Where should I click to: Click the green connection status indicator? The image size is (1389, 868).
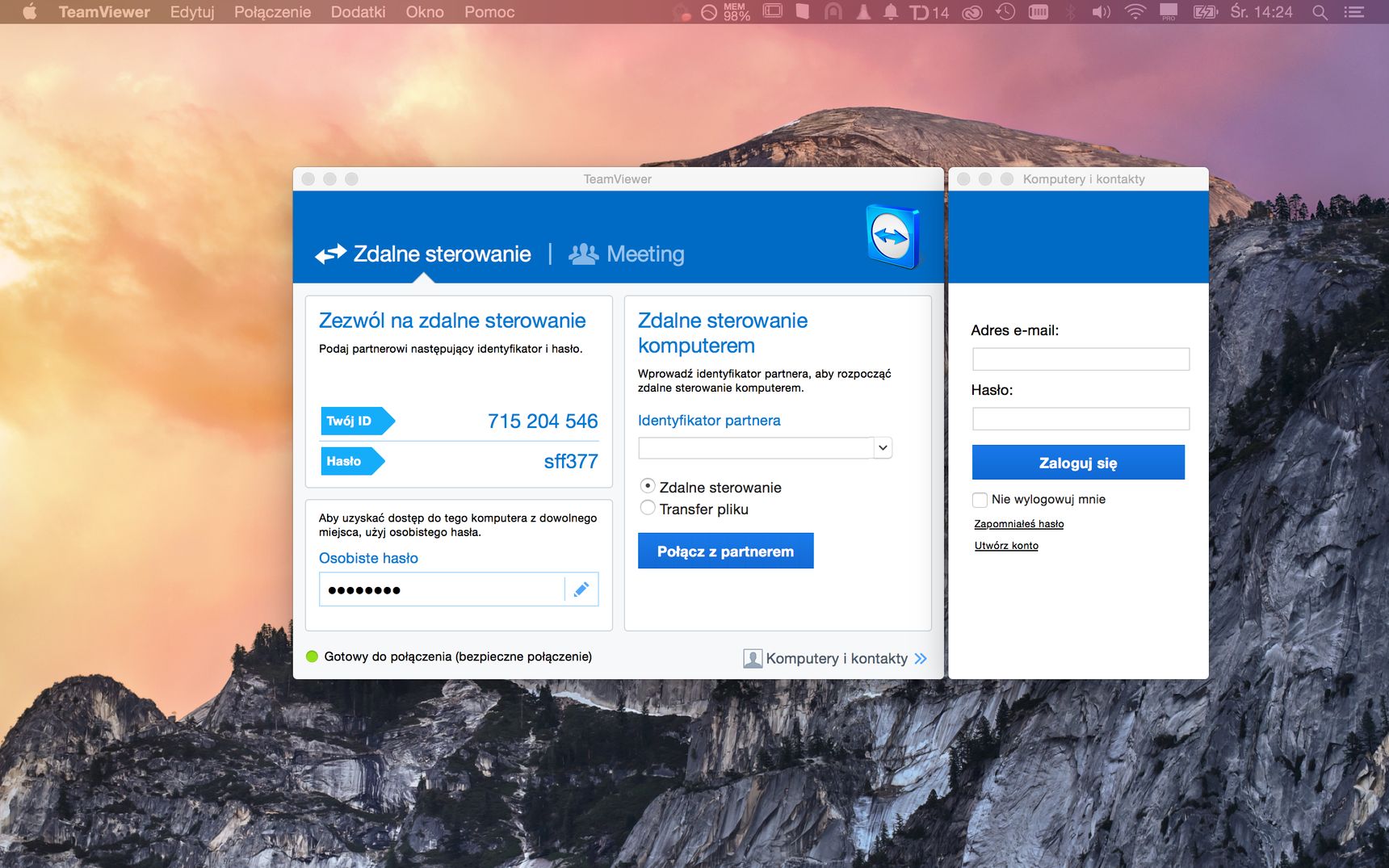[x=313, y=656]
